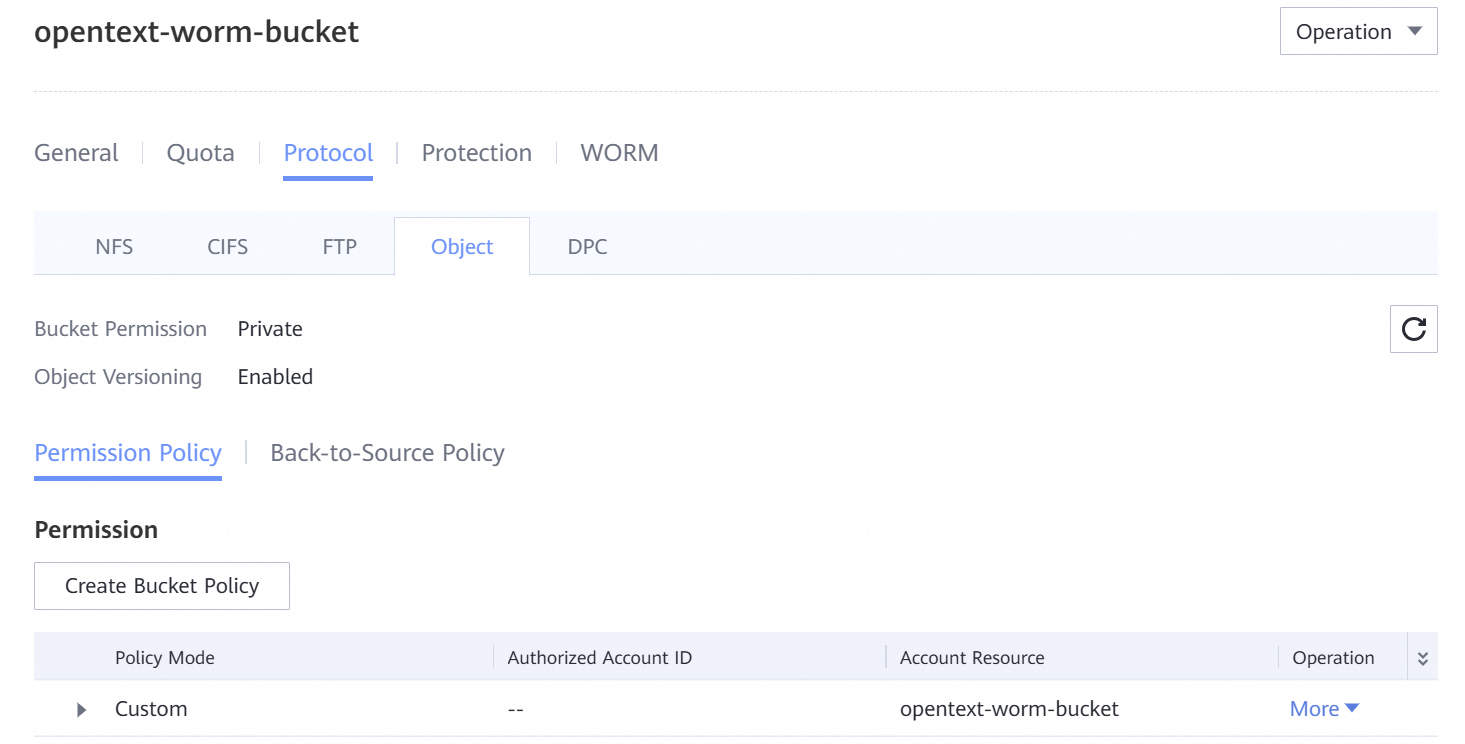The height and width of the screenshot is (744, 1465).
Task: Select the Object protocol tab
Action: (462, 247)
